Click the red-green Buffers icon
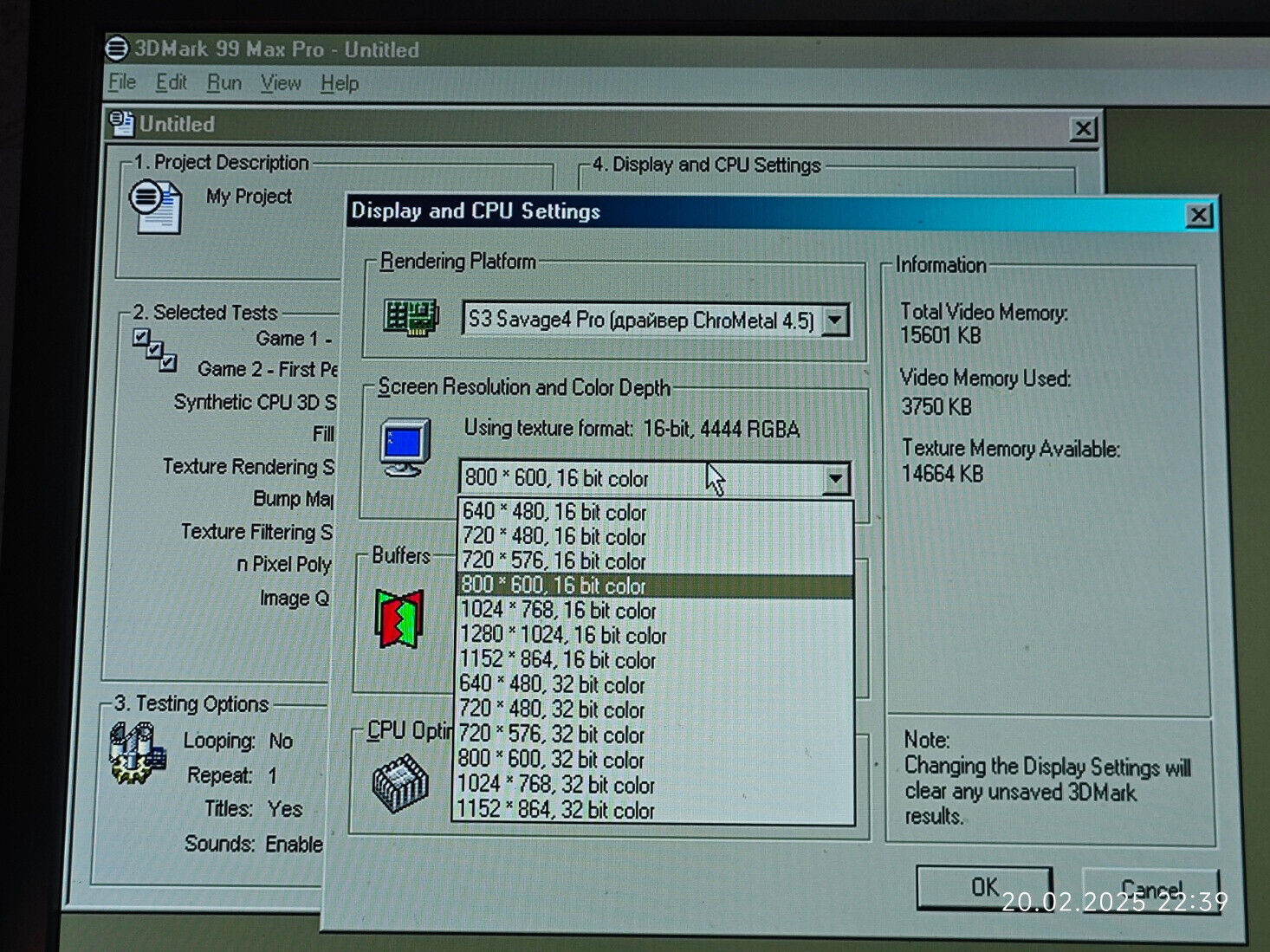 [x=399, y=619]
